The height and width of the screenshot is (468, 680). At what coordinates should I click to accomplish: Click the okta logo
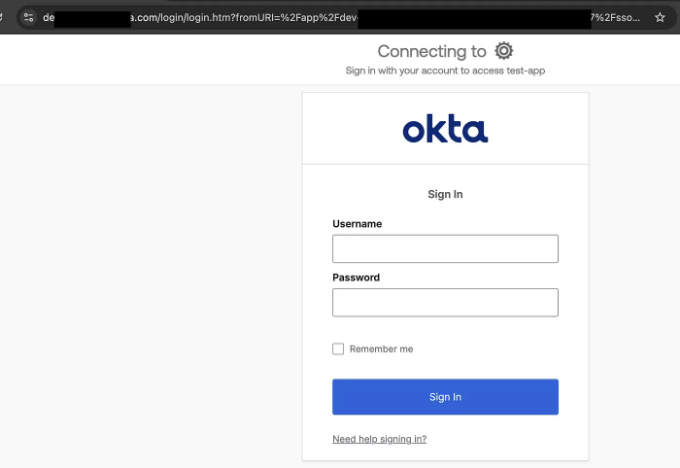point(445,128)
